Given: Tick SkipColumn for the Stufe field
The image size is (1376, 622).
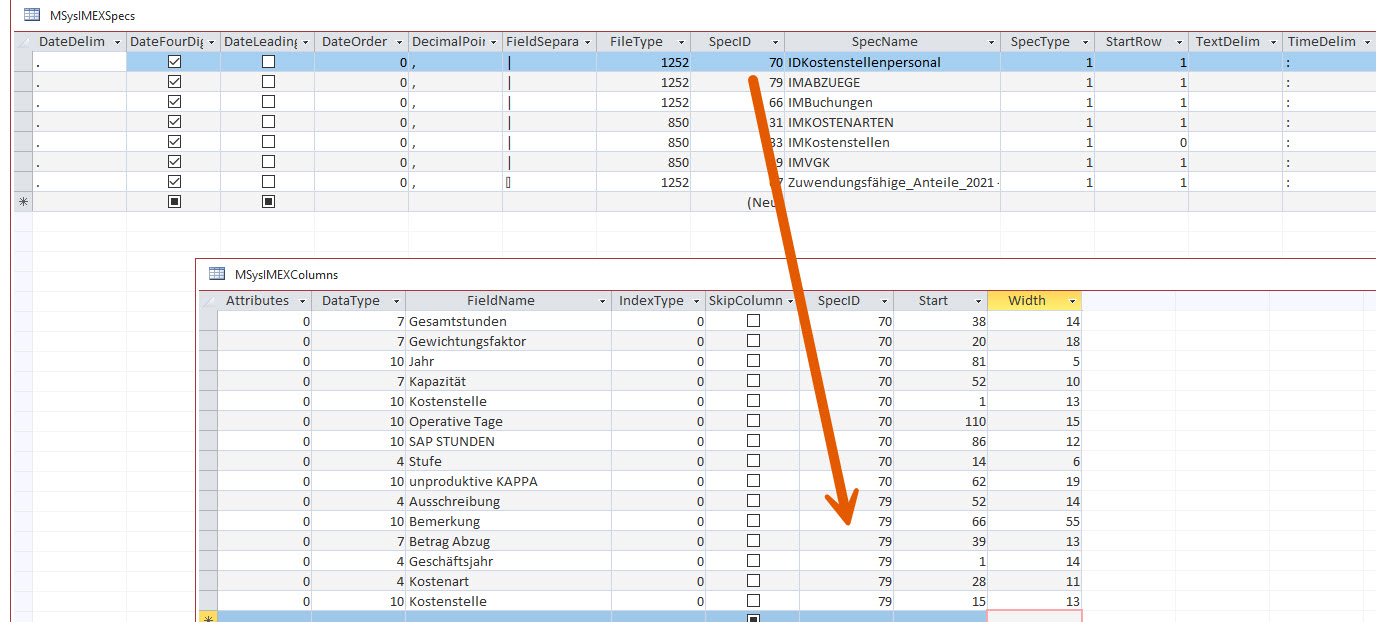Looking at the screenshot, I should 753,461.
